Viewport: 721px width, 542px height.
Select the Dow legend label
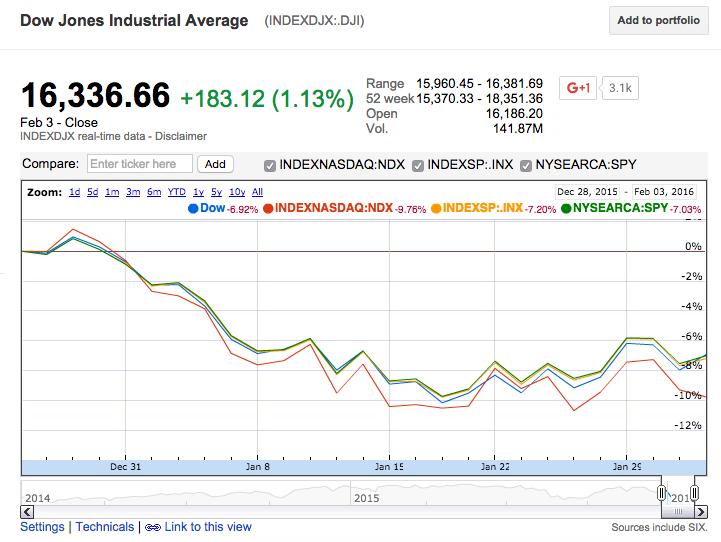[212, 208]
